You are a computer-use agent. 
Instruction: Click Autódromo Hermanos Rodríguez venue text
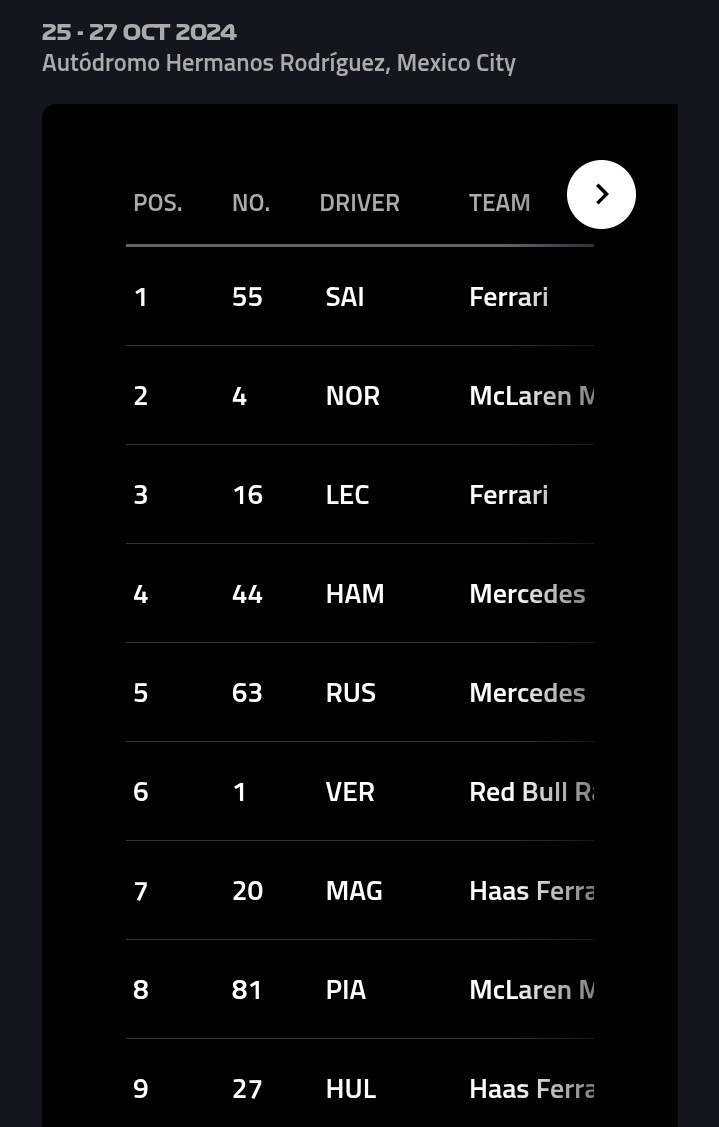pyautogui.click(x=278, y=63)
